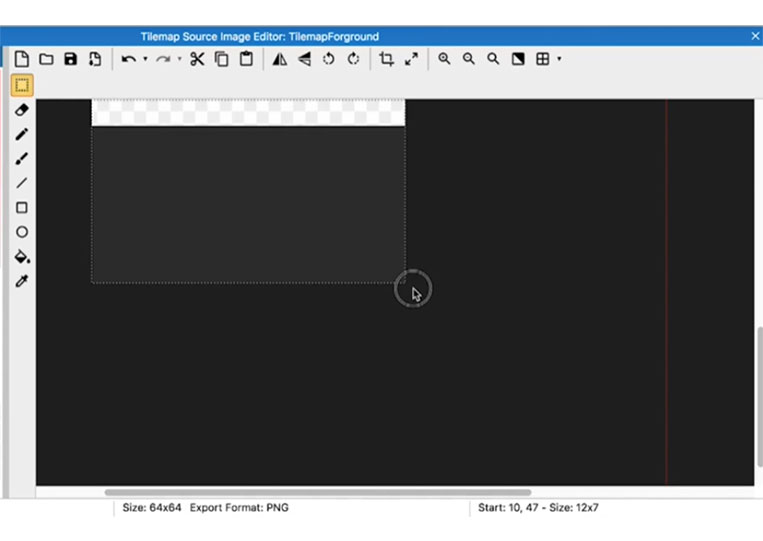This screenshot has width=763, height=541.
Task: Open the redo history dropdown arrow
Action: (180, 59)
